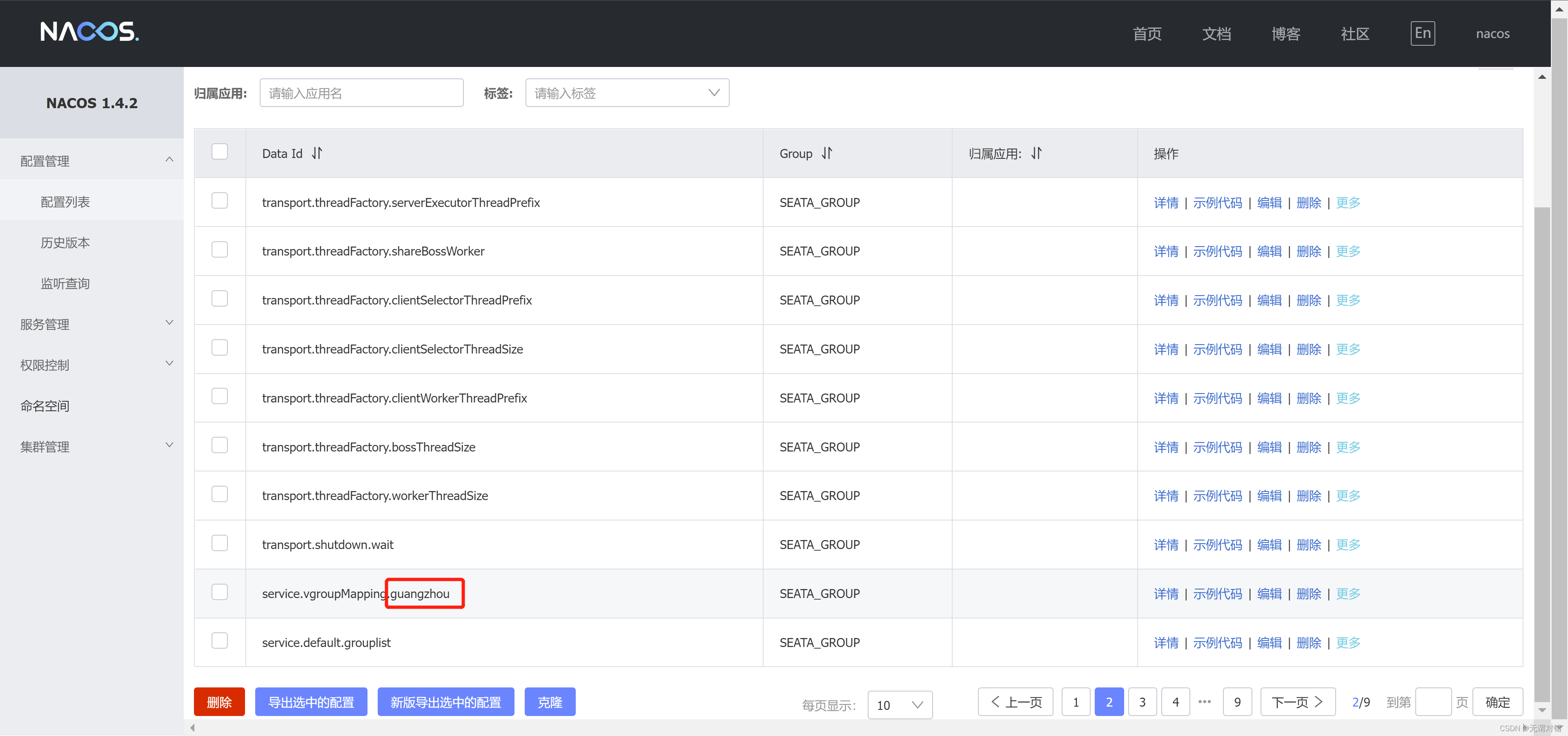This screenshot has width=1568, height=736.
Task: Focus the go-to-page number input
Action: click(x=1434, y=702)
